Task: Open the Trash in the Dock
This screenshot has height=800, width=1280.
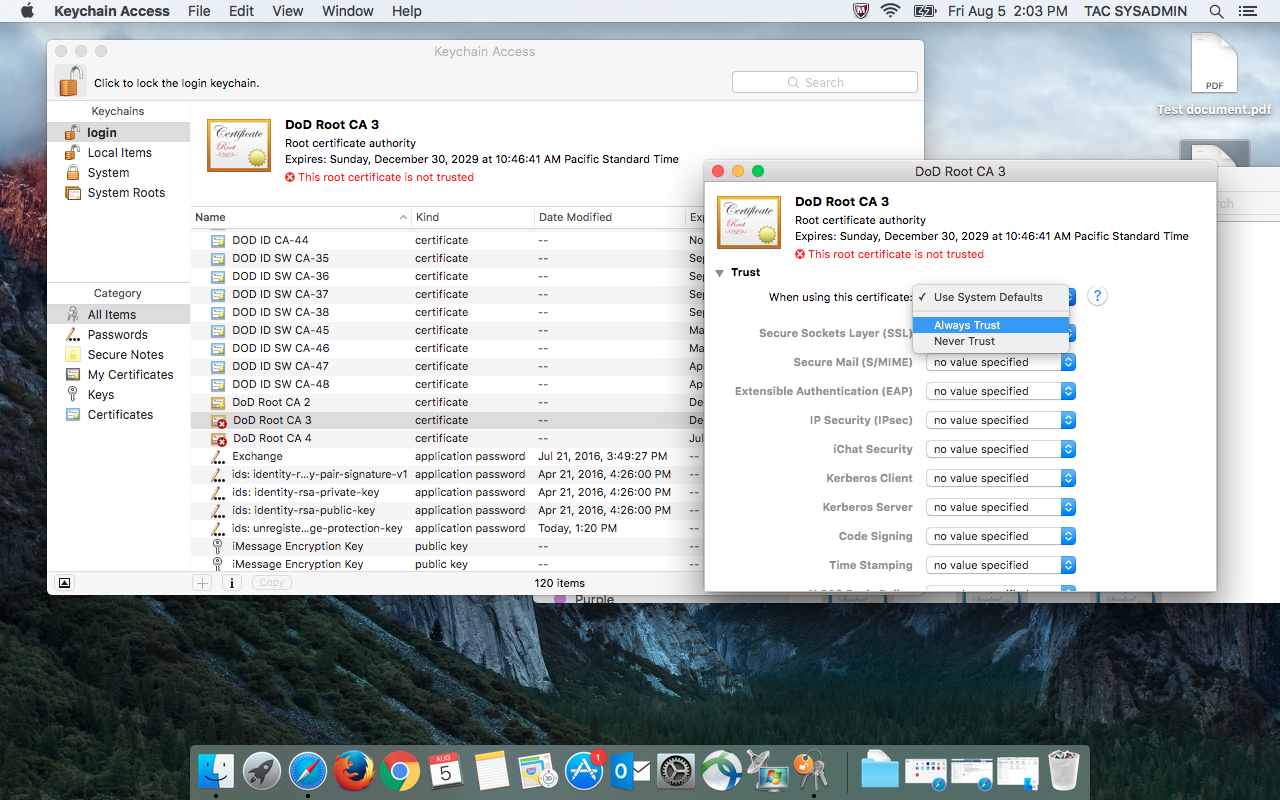Action: pyautogui.click(x=1064, y=771)
